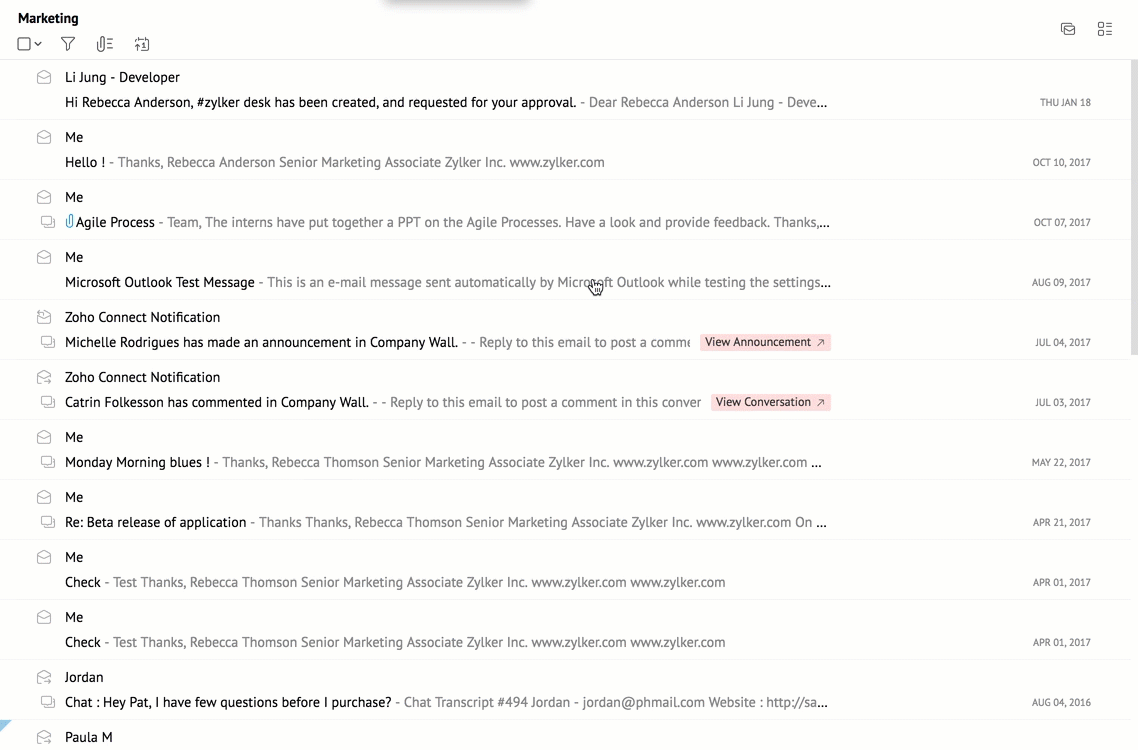Click the attachment sort icon in the toolbar
The height and width of the screenshot is (750, 1138).
[x=104, y=44]
